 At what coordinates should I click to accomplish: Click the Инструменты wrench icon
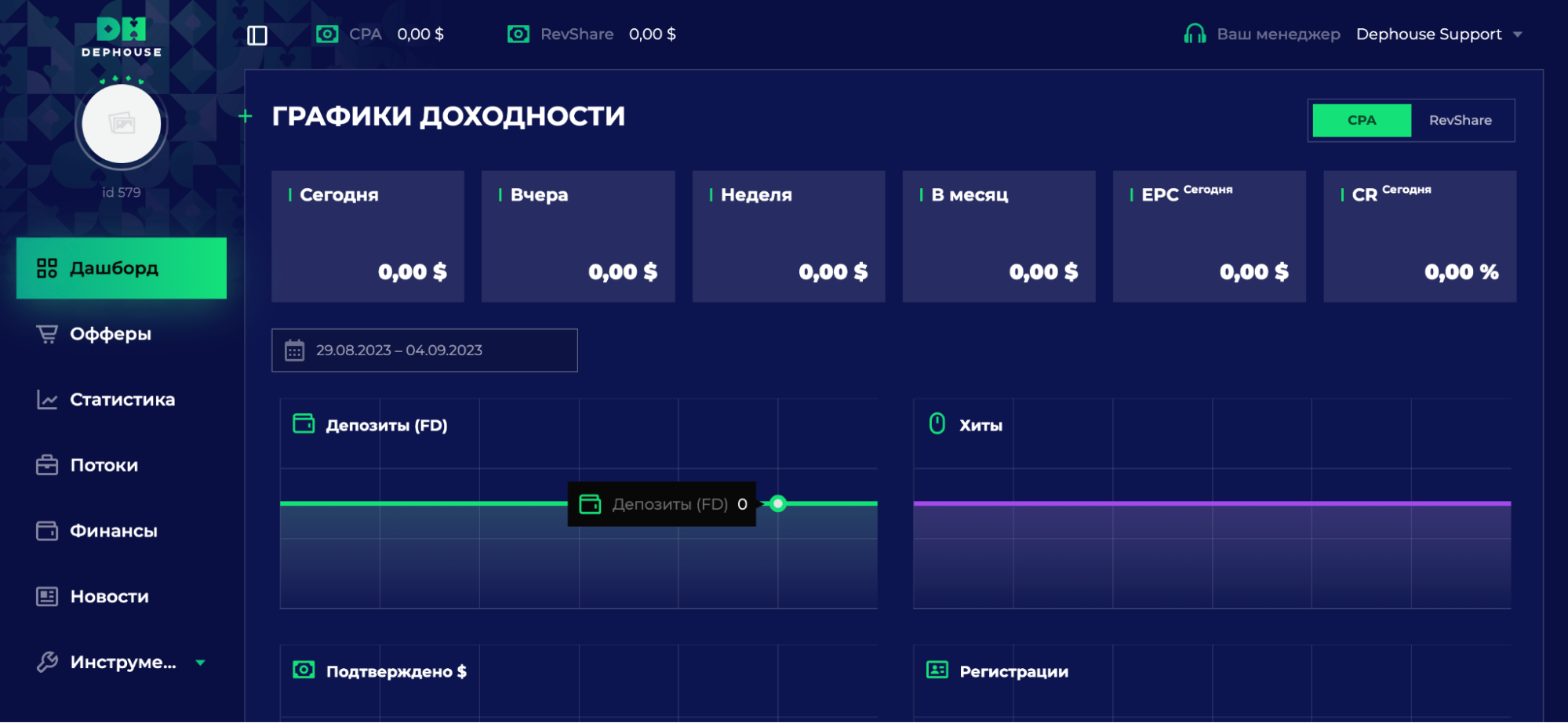tap(47, 663)
